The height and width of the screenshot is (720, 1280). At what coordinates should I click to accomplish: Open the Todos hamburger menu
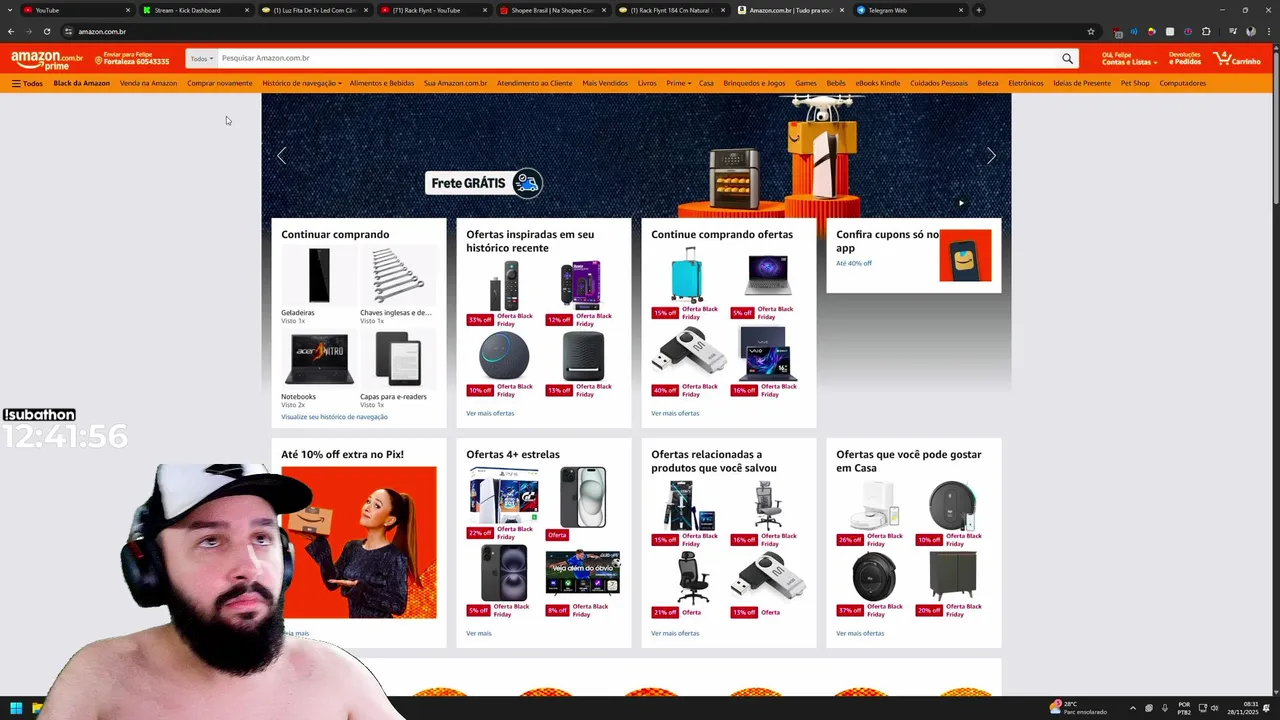(x=27, y=83)
